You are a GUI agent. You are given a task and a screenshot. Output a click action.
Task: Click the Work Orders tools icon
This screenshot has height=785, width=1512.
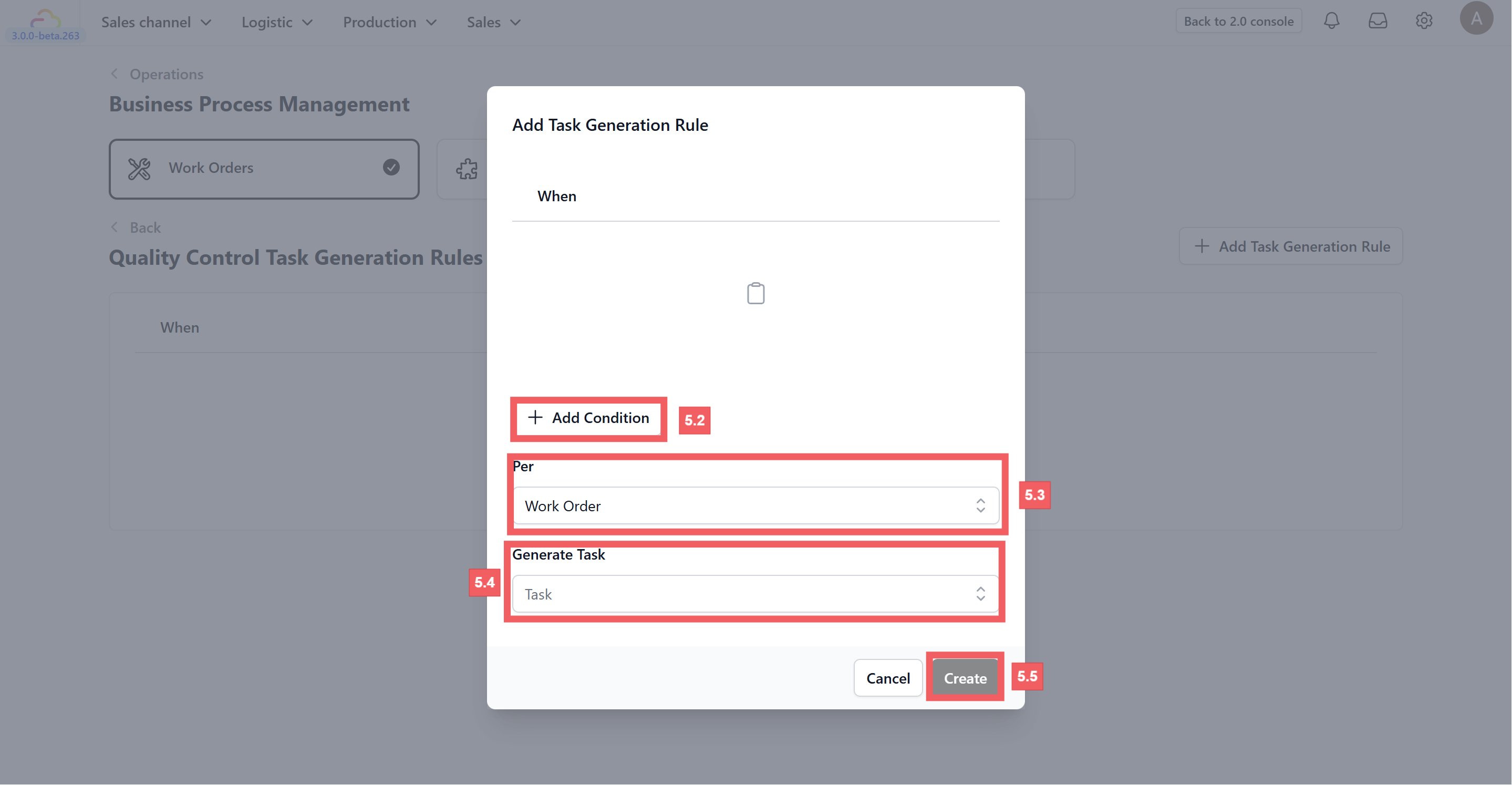(139, 169)
